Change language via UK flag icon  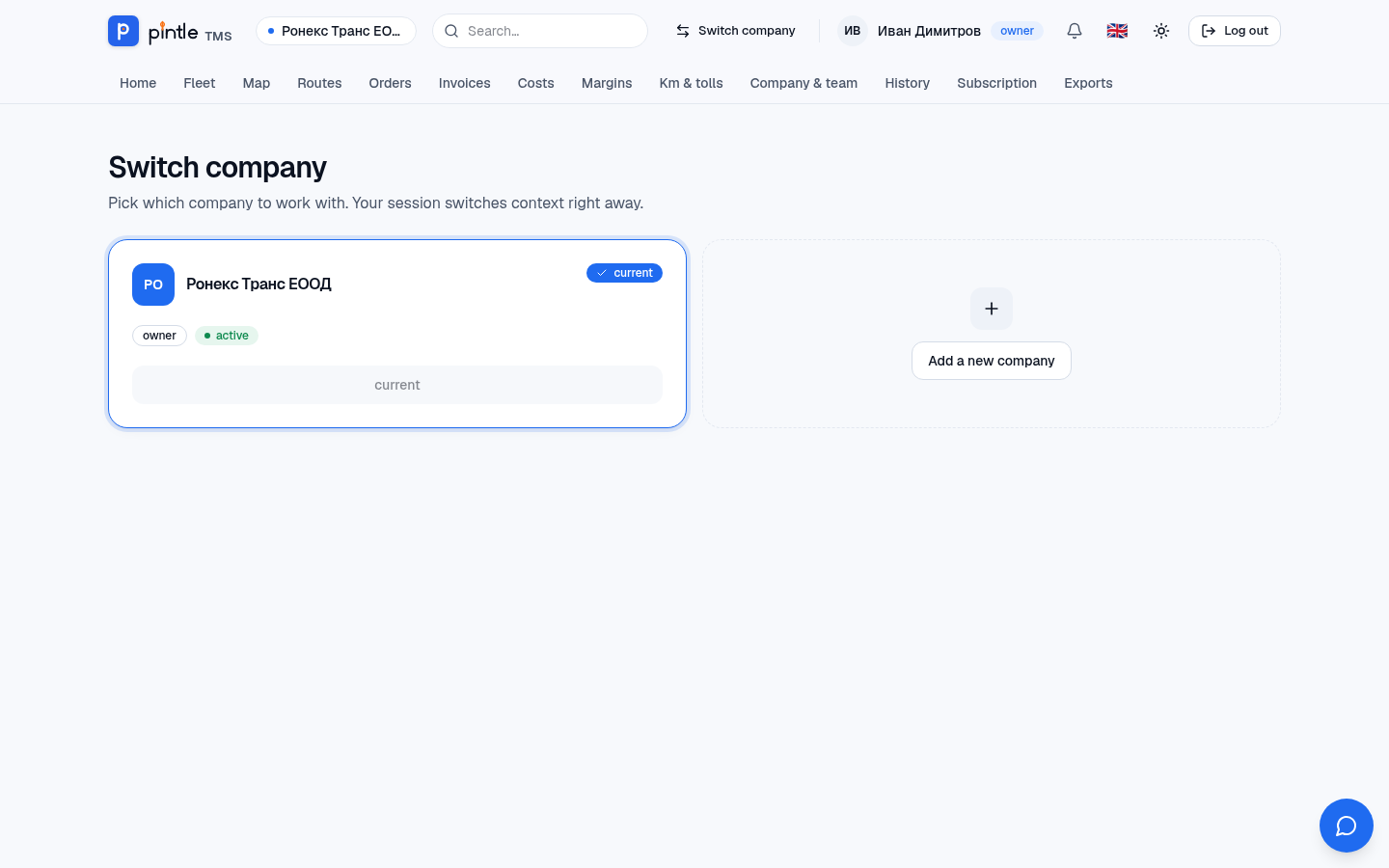click(x=1117, y=31)
